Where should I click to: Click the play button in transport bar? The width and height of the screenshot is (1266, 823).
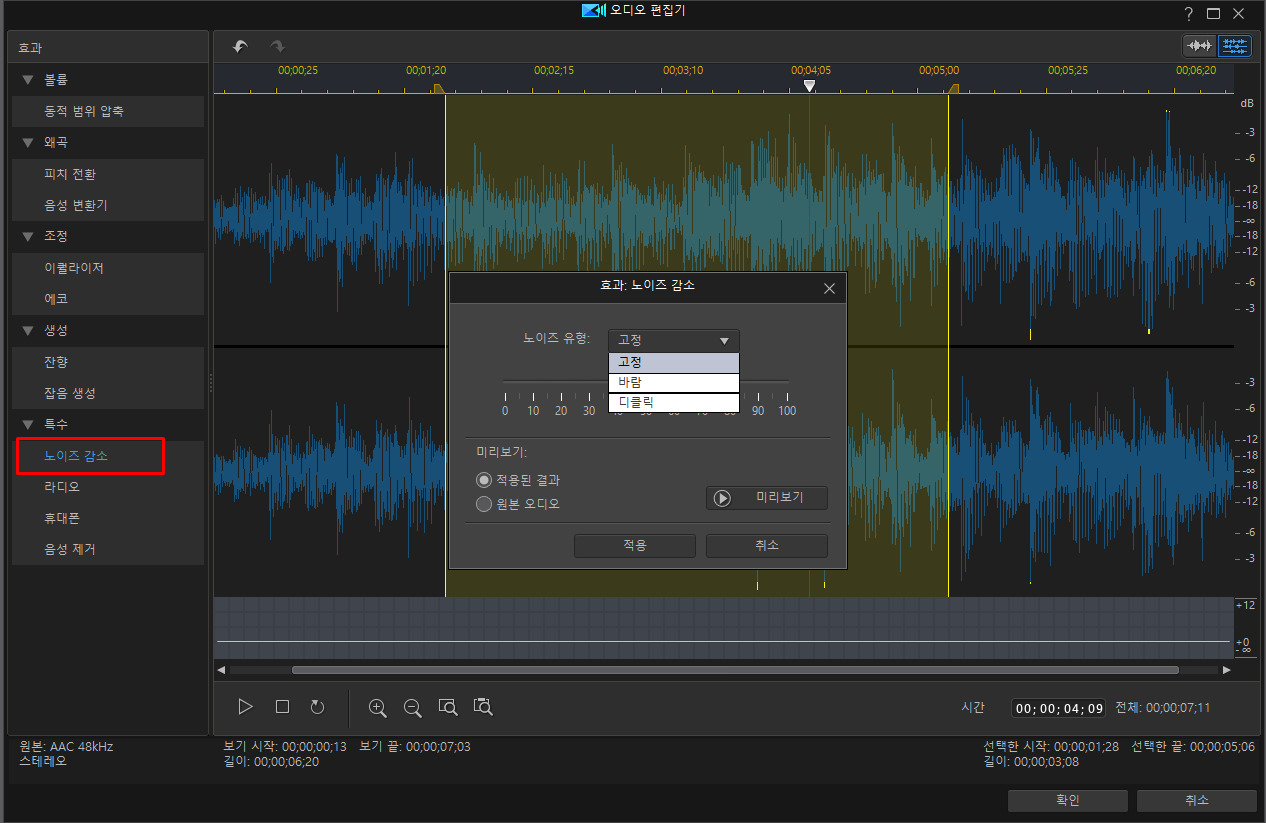(x=246, y=707)
